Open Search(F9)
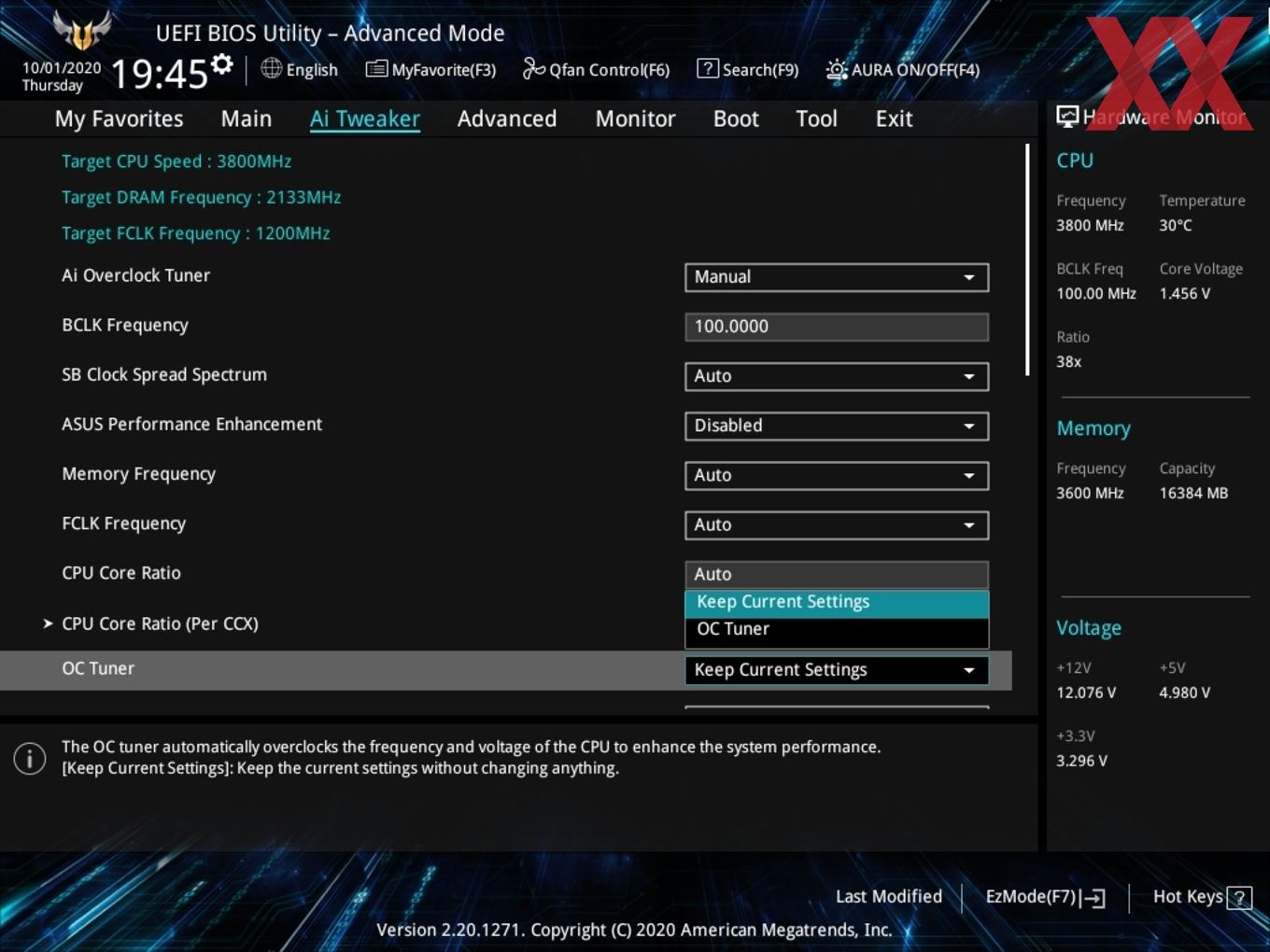This screenshot has height=952, width=1270. point(748,70)
